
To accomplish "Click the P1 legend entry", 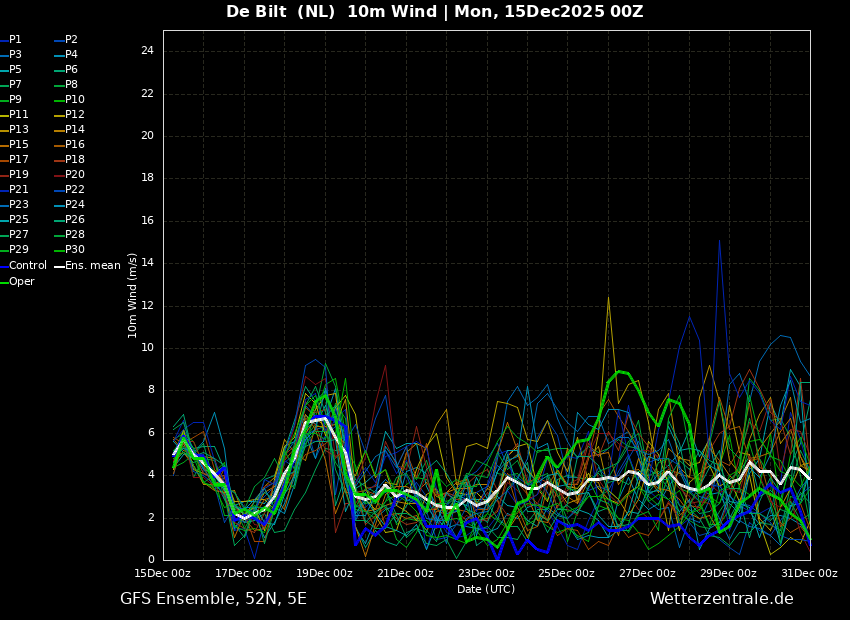I will (x=11, y=40).
